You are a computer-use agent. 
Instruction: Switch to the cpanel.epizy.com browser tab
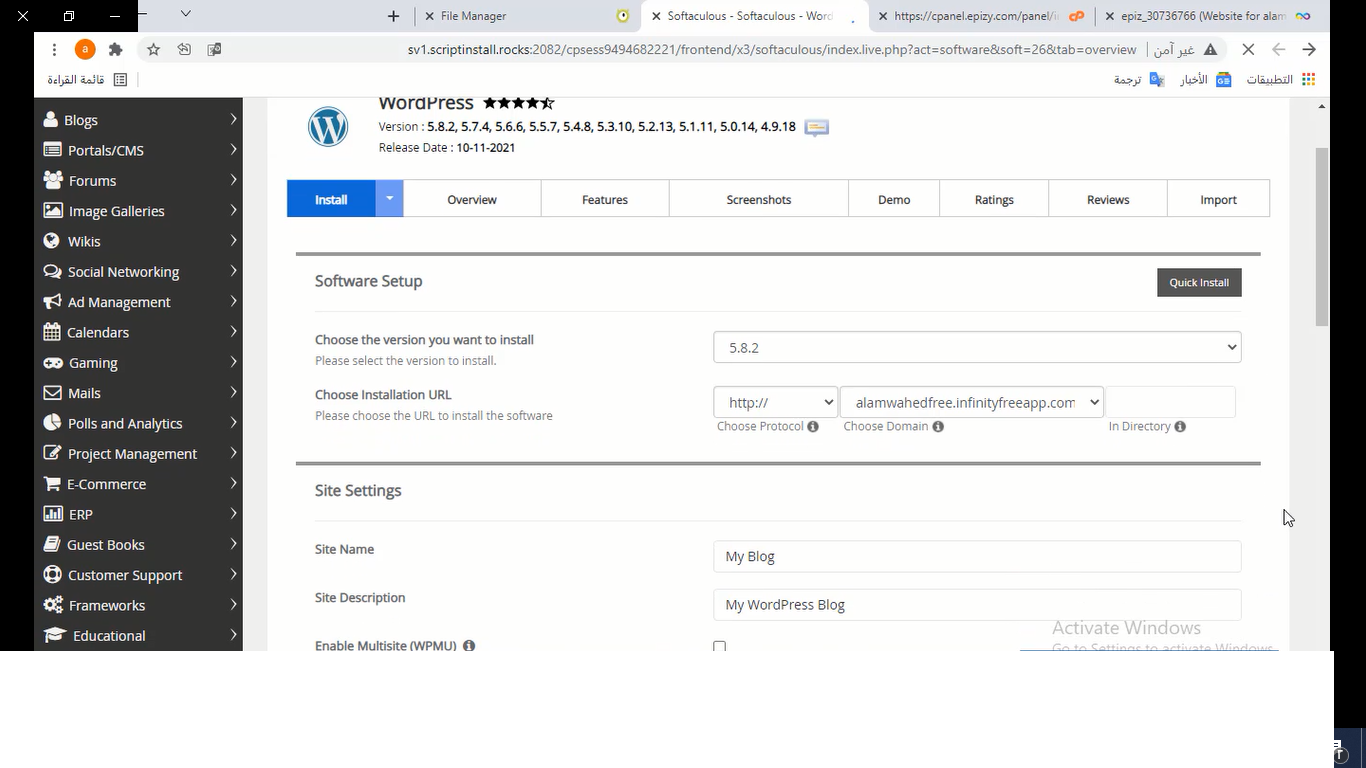point(983,16)
